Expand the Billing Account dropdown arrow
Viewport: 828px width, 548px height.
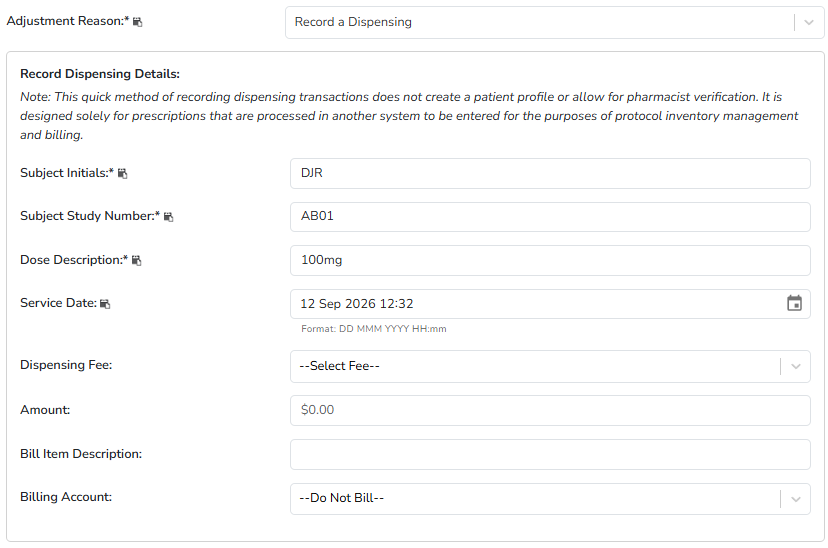click(796, 499)
